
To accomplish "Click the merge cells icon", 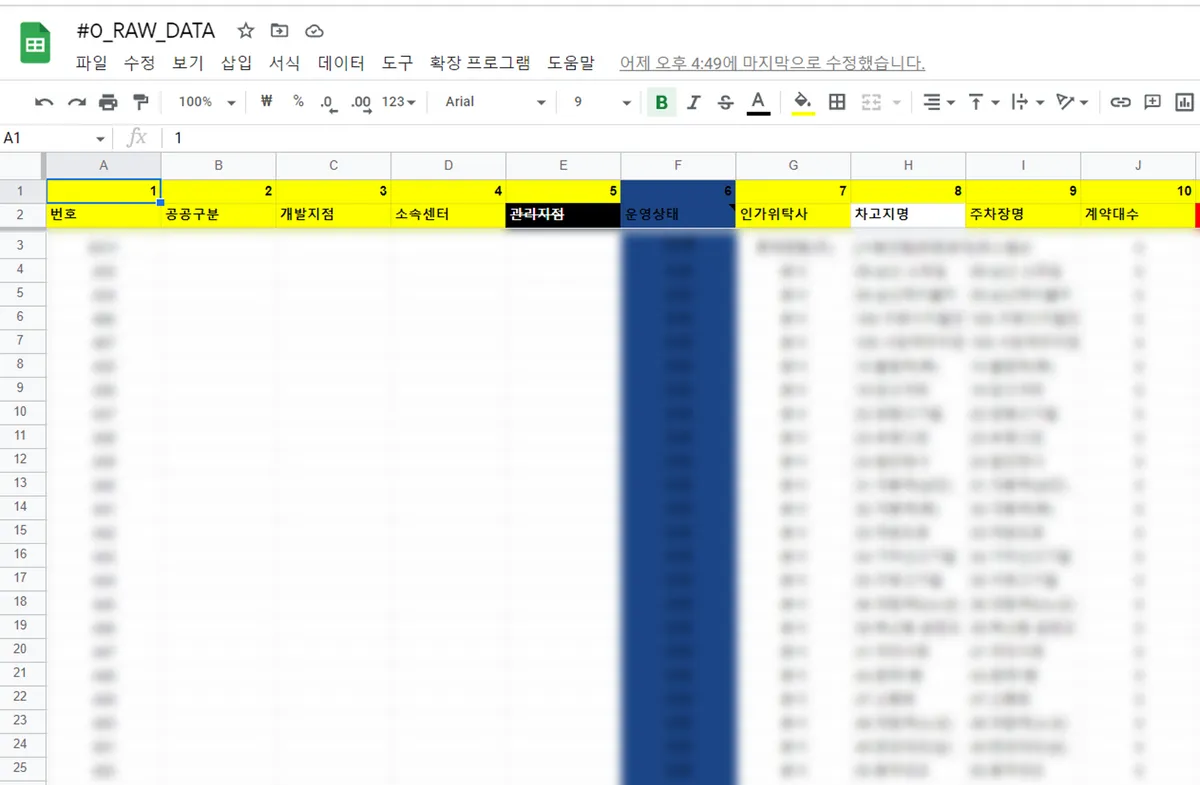I will [x=871, y=102].
